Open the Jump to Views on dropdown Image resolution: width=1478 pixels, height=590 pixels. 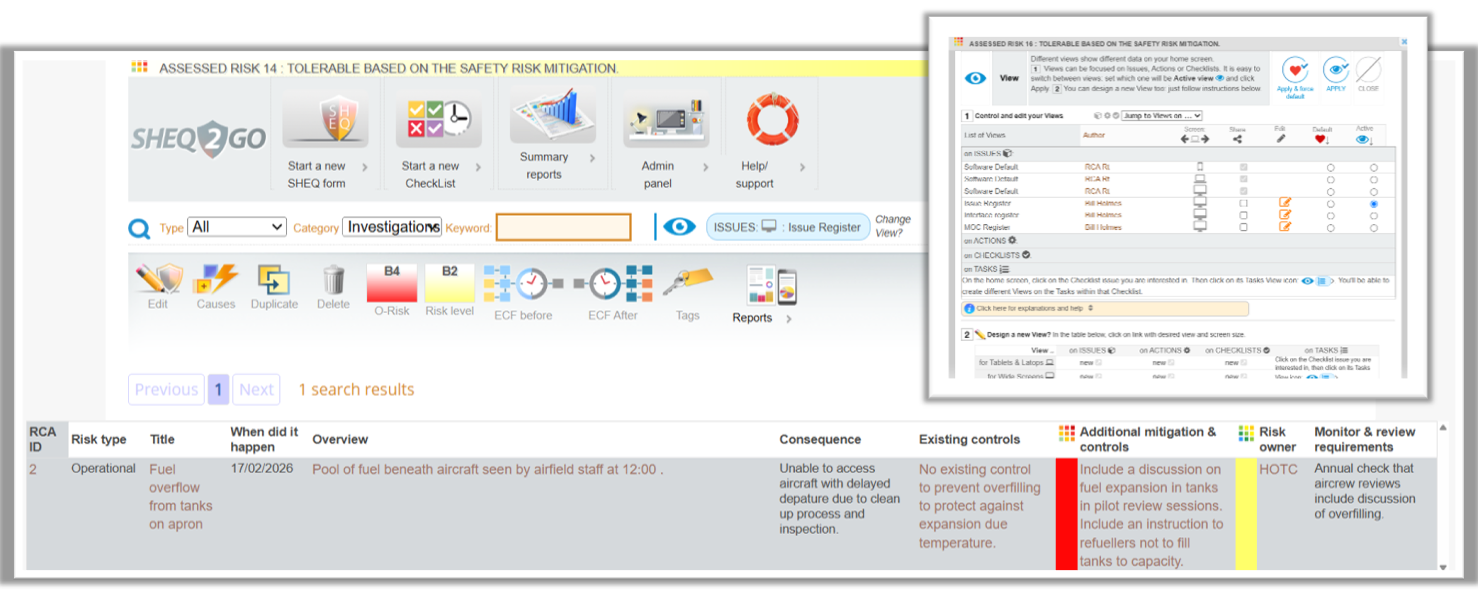coord(1162,116)
